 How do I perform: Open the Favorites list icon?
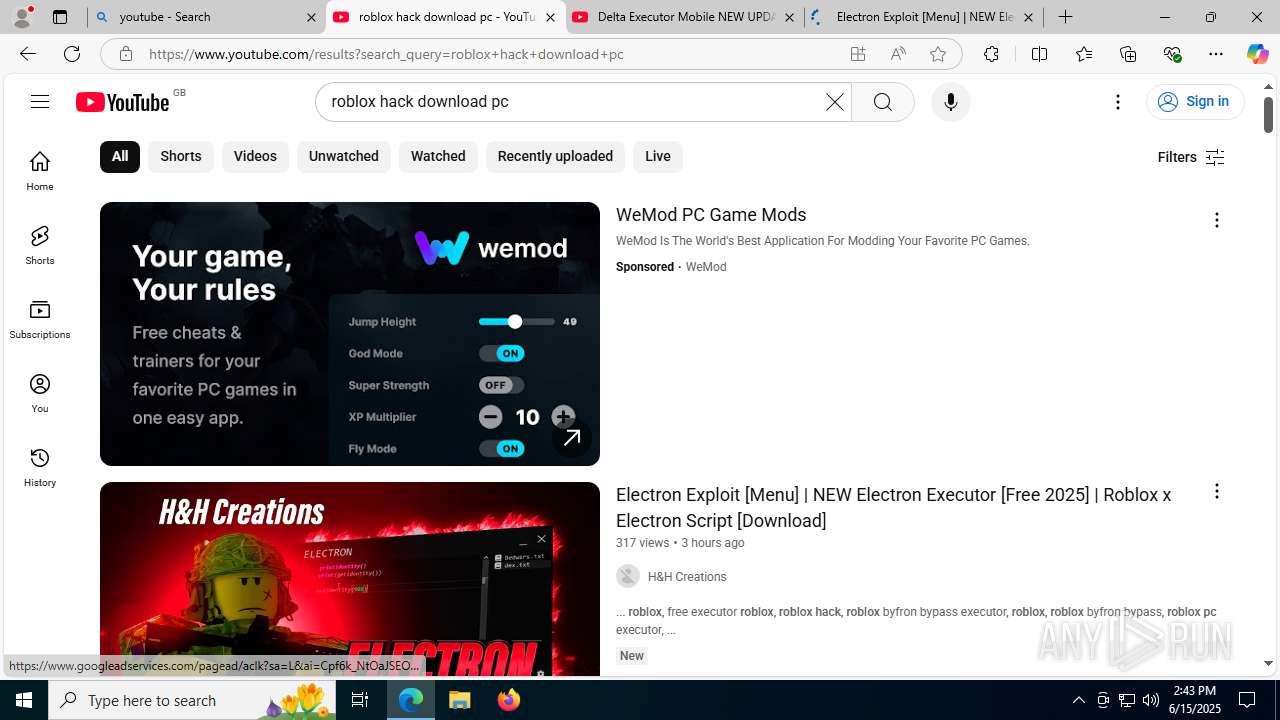[1084, 54]
